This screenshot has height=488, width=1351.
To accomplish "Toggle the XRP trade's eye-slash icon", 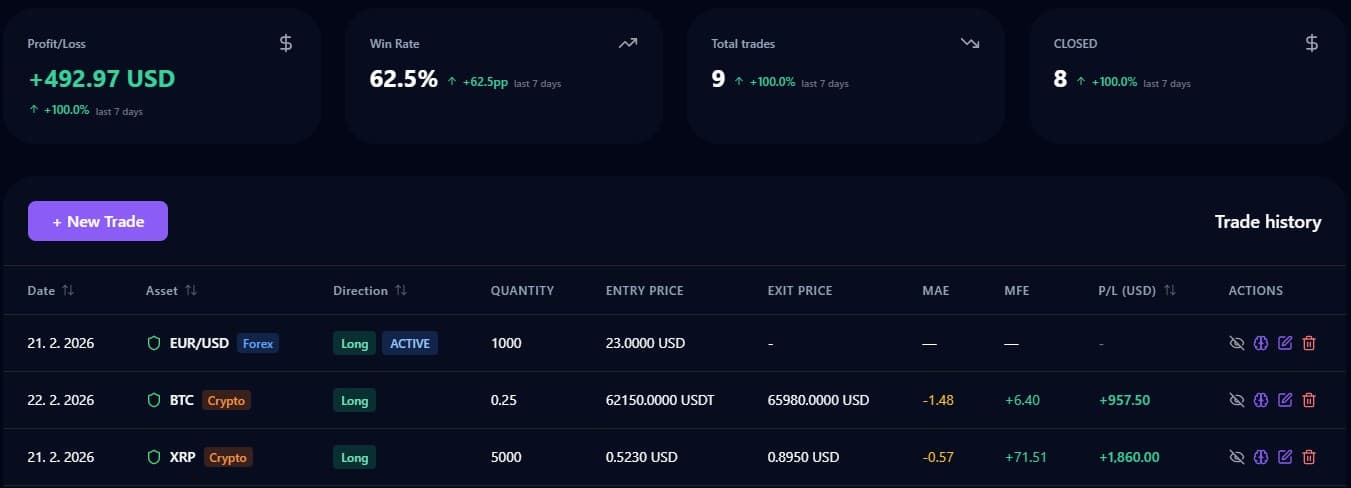I will coord(1237,457).
